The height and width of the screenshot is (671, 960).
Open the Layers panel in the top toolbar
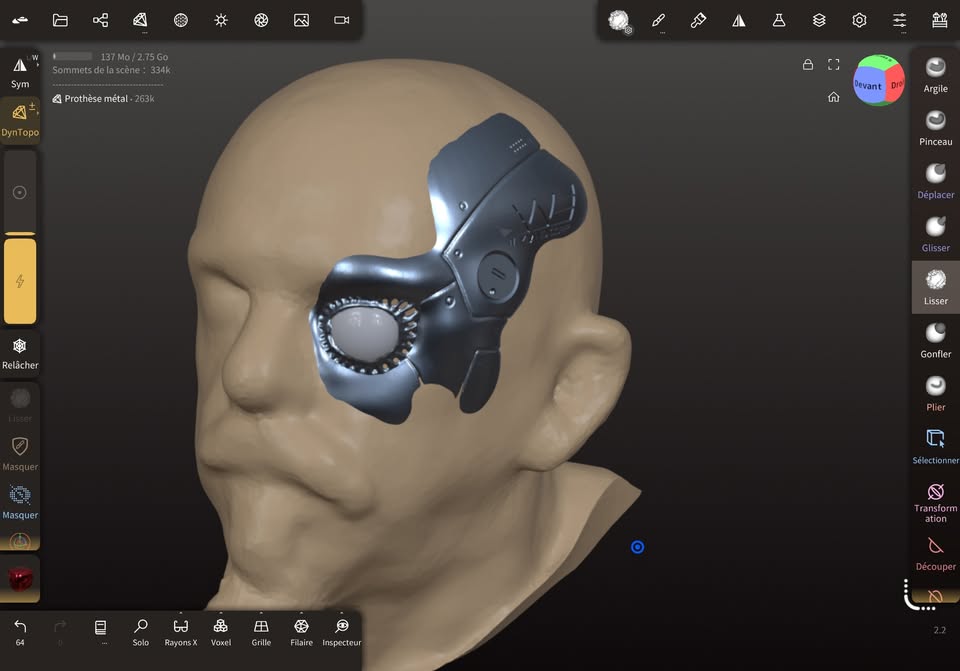818,20
